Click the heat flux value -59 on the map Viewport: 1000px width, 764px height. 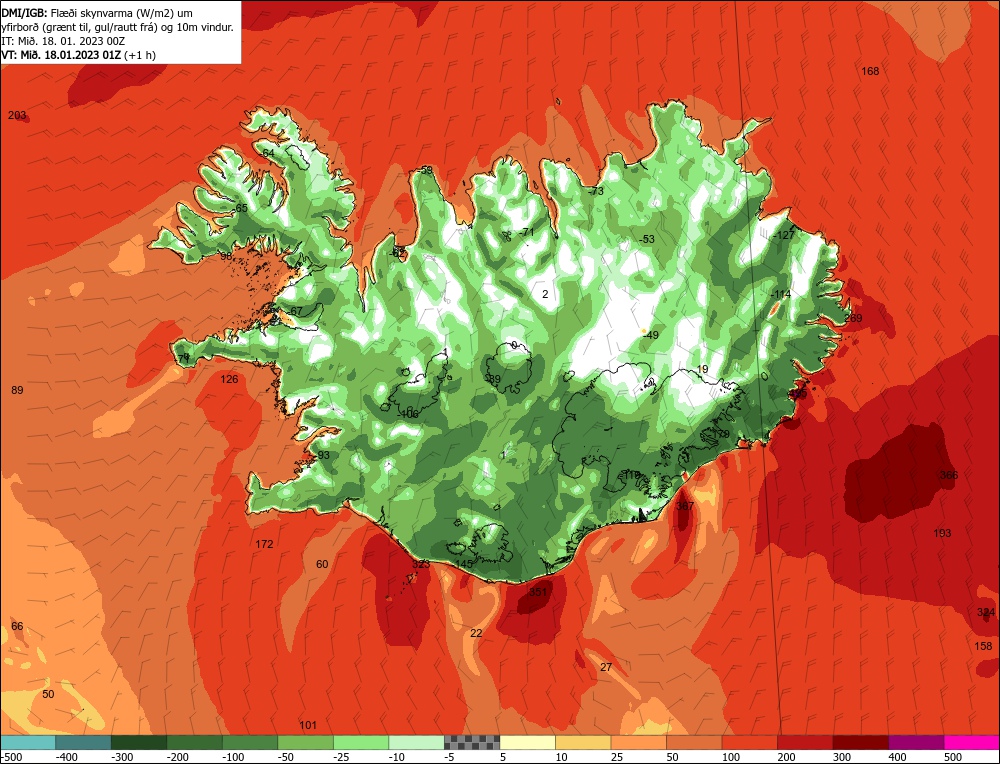425,170
